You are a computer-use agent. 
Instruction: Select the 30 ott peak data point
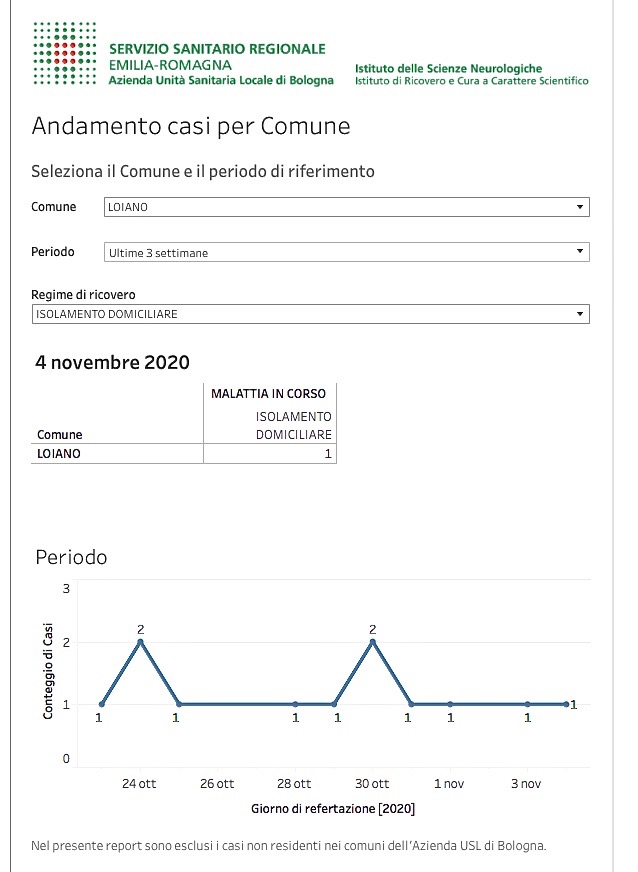click(x=373, y=642)
